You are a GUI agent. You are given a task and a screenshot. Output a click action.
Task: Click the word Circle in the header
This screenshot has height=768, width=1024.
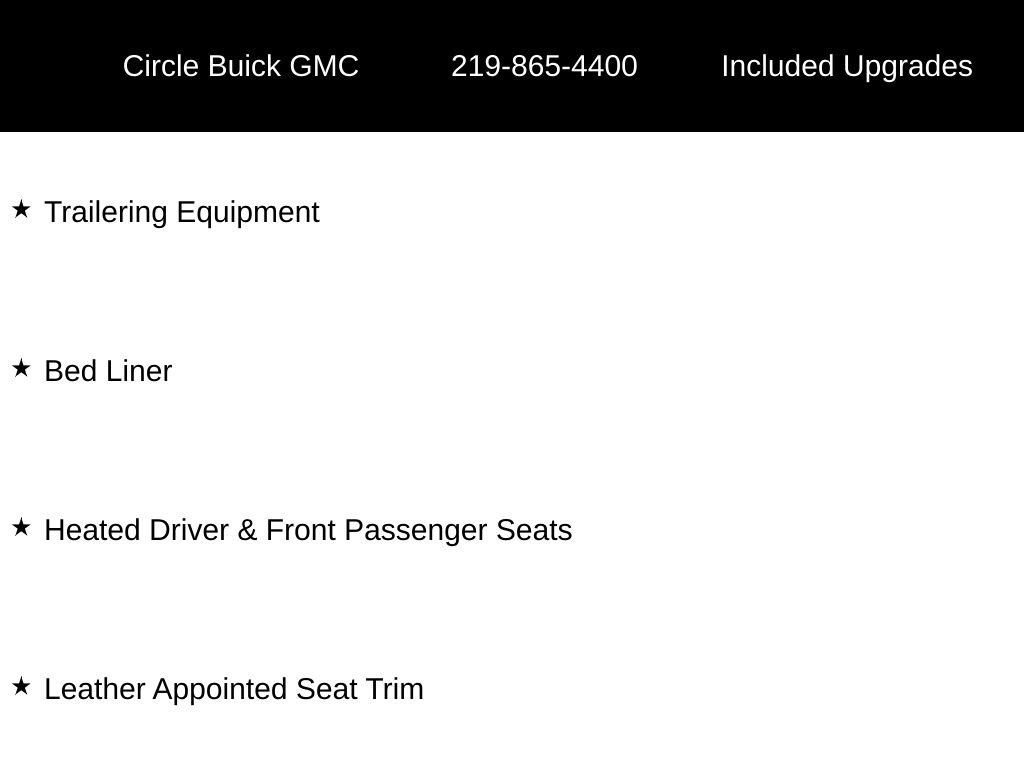(161, 66)
